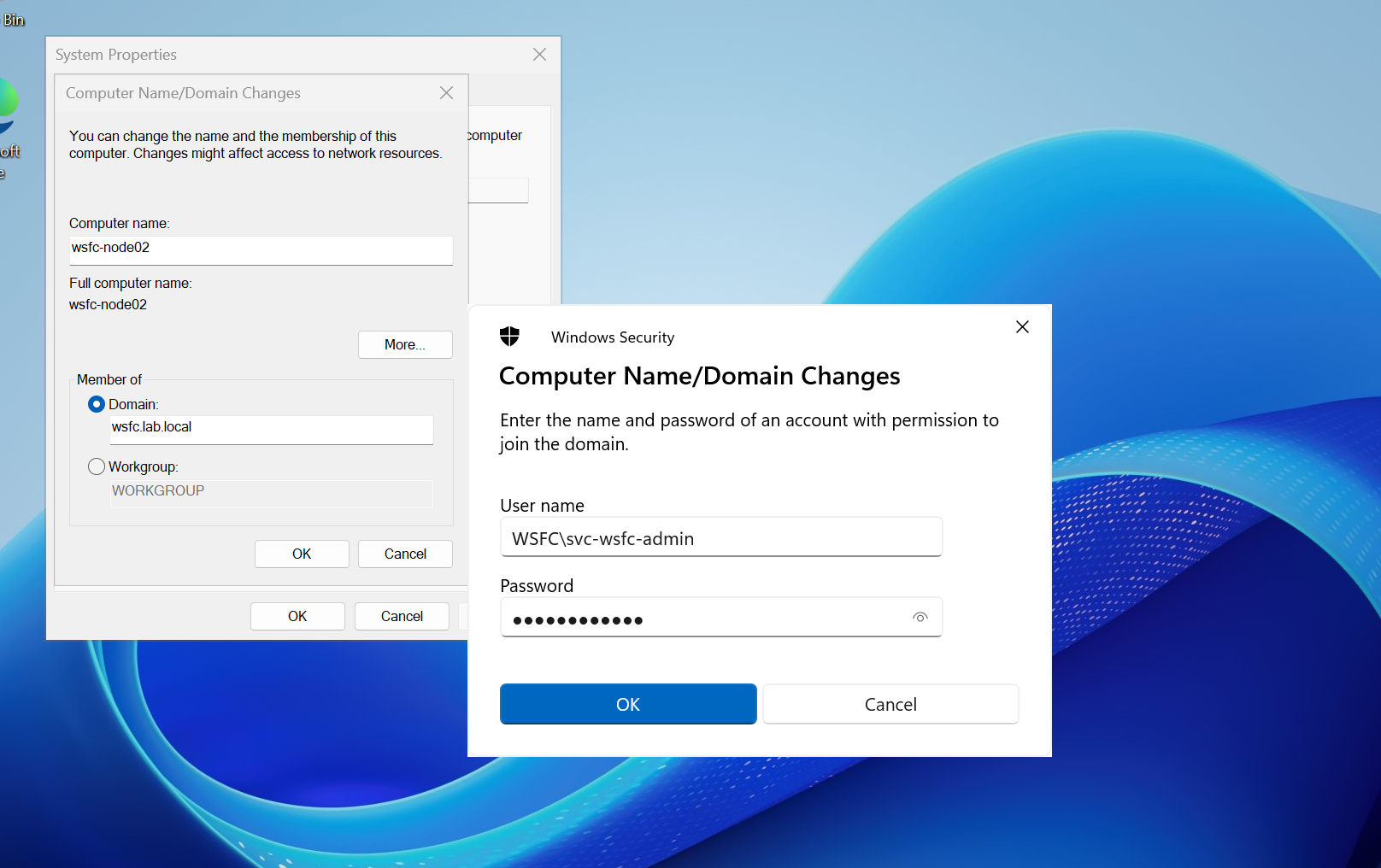Click the 'Computer Name/Domain Changes' heading in Windows Security
Screen dimensions: 1381x868
(700, 376)
